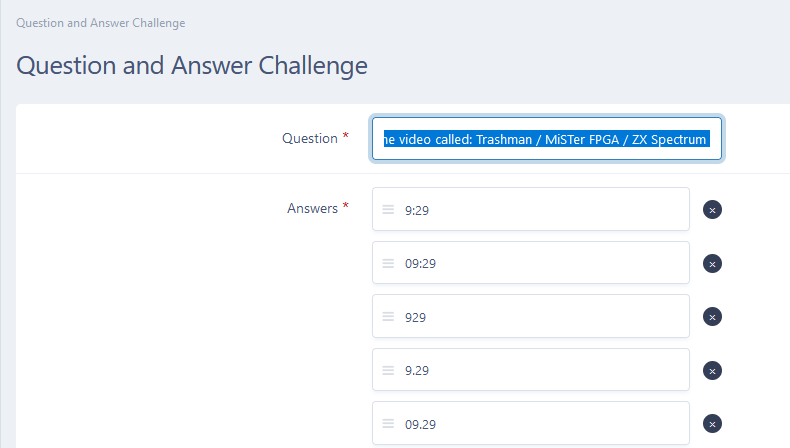
Task: Click the Answers field label
Action: (312, 208)
